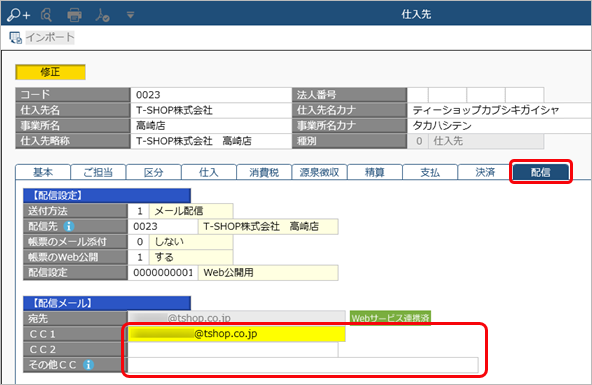Select the 配信 tab
Viewport: 592px width, 385px height.
pos(541,172)
